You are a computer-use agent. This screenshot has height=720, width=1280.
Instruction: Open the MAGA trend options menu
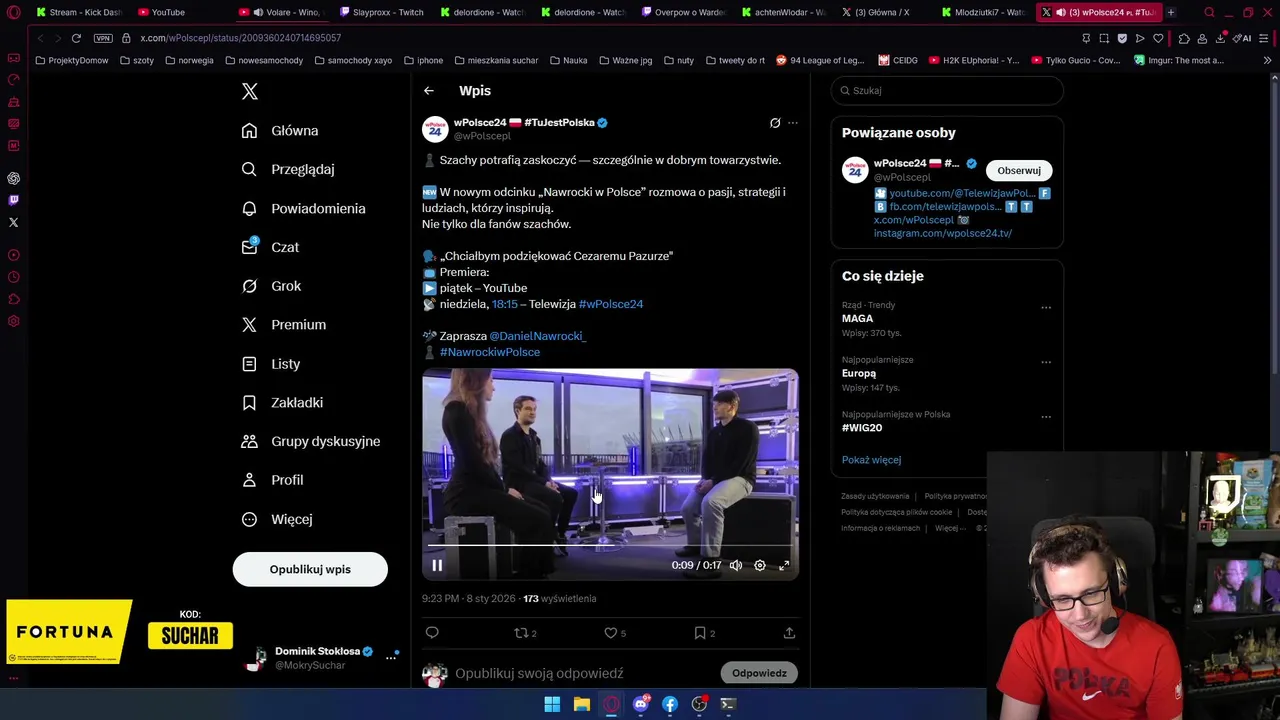coord(1046,308)
